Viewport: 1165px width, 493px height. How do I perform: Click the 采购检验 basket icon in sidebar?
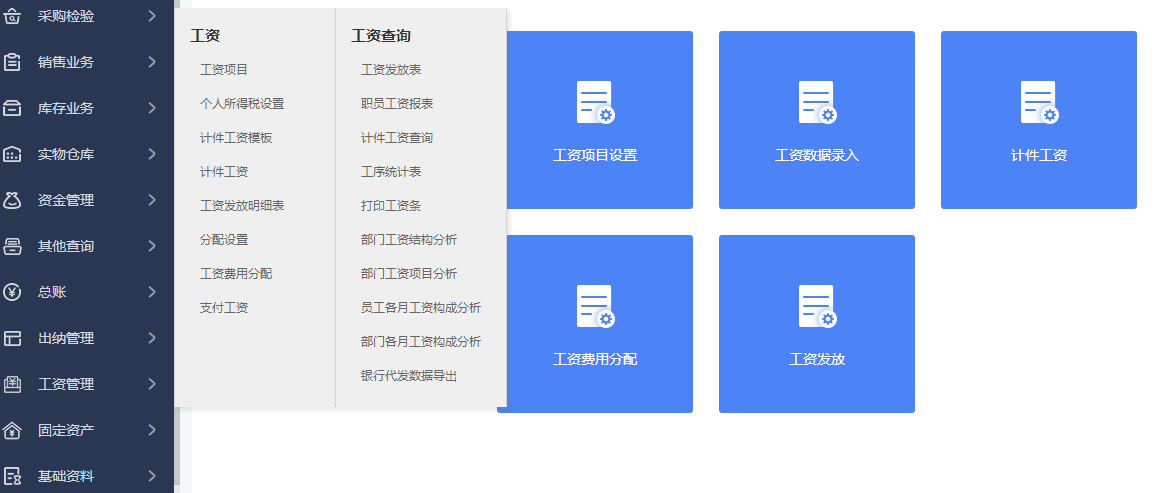tap(11, 16)
